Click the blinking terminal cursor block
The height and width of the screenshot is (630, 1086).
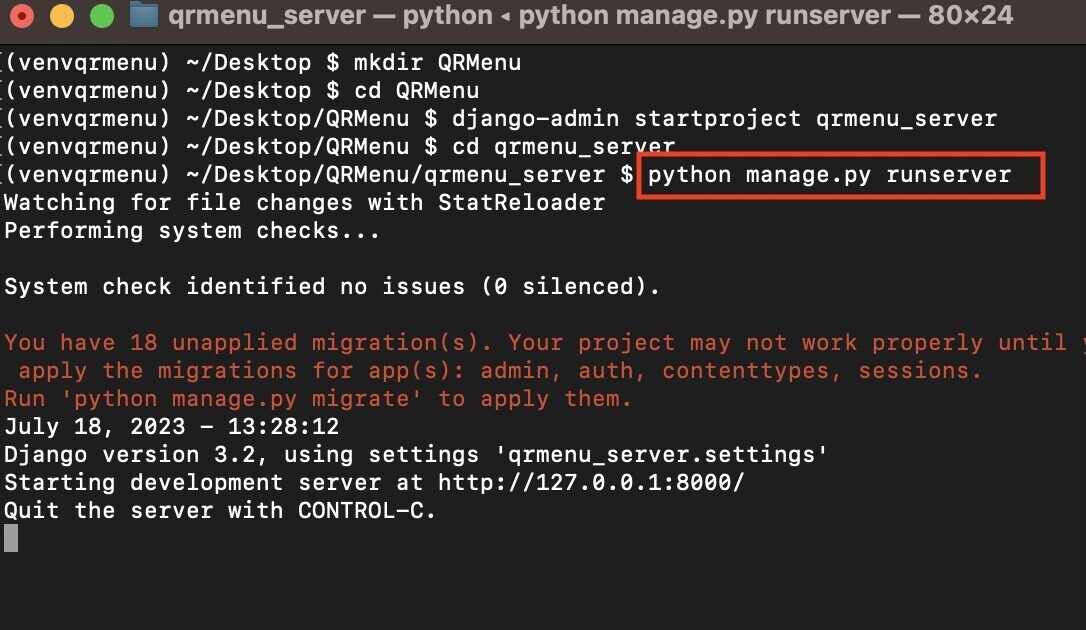pyautogui.click(x=10, y=538)
